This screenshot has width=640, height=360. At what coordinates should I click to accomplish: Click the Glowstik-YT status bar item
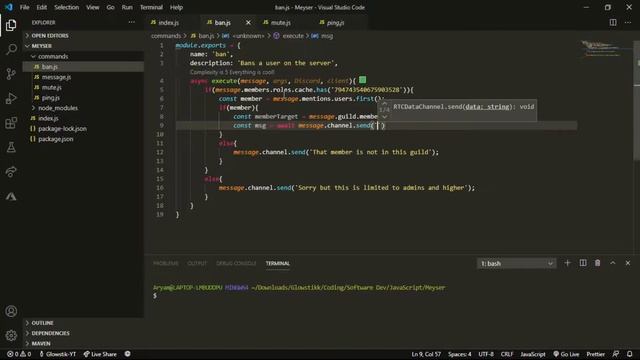(x=58, y=354)
